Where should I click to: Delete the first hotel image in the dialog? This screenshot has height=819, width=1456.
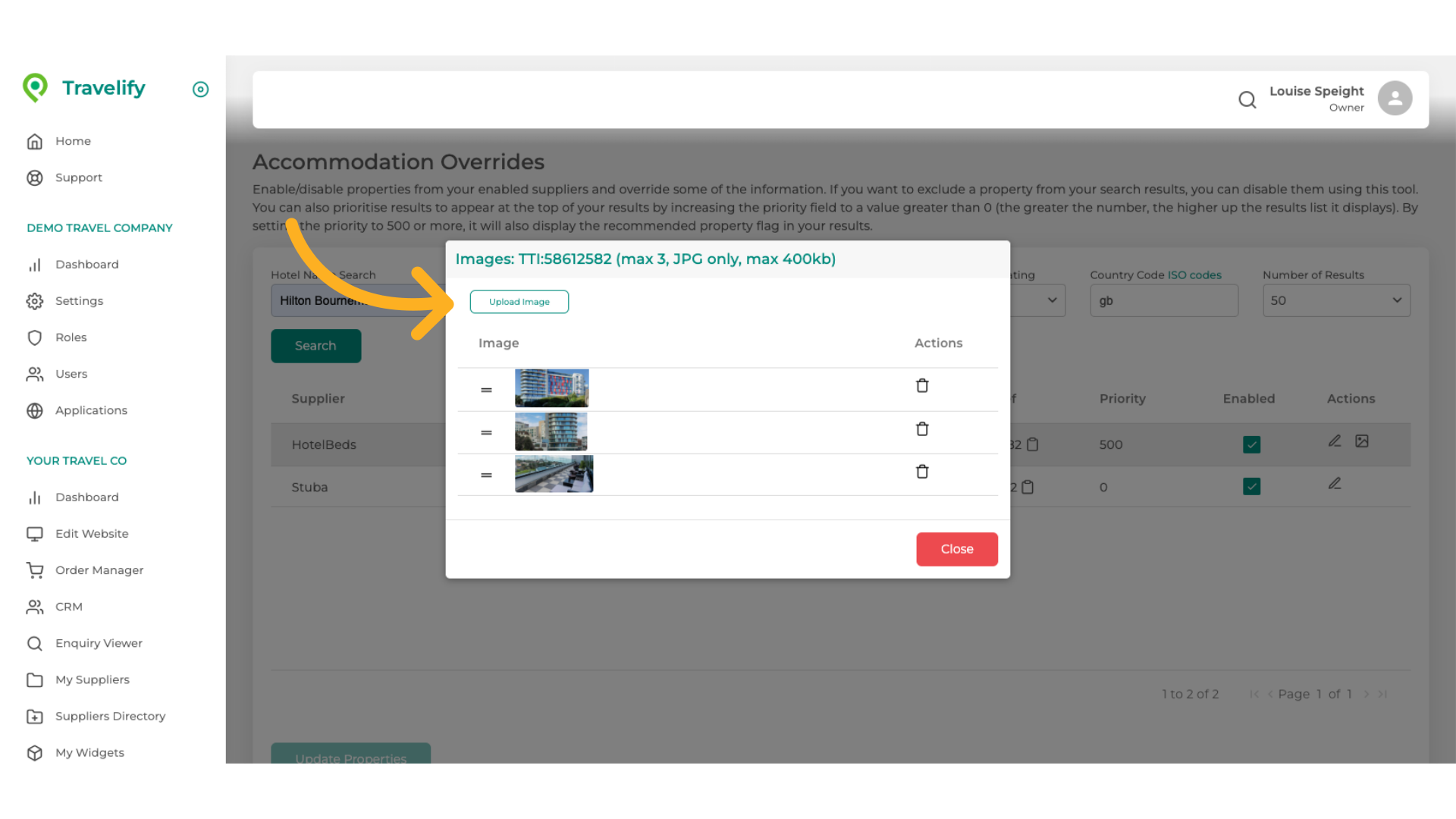coord(922,385)
